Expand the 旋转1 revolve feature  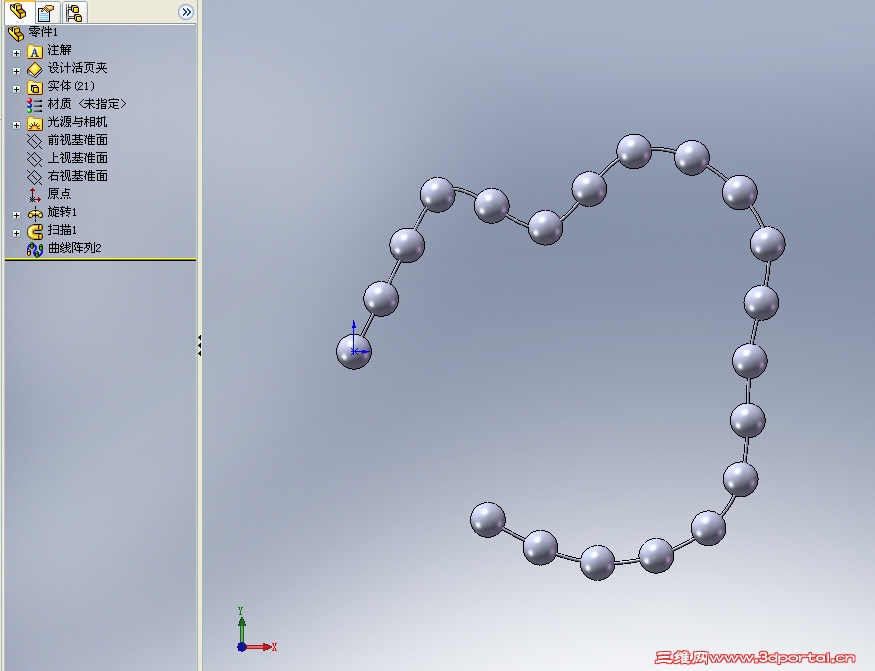pos(16,215)
